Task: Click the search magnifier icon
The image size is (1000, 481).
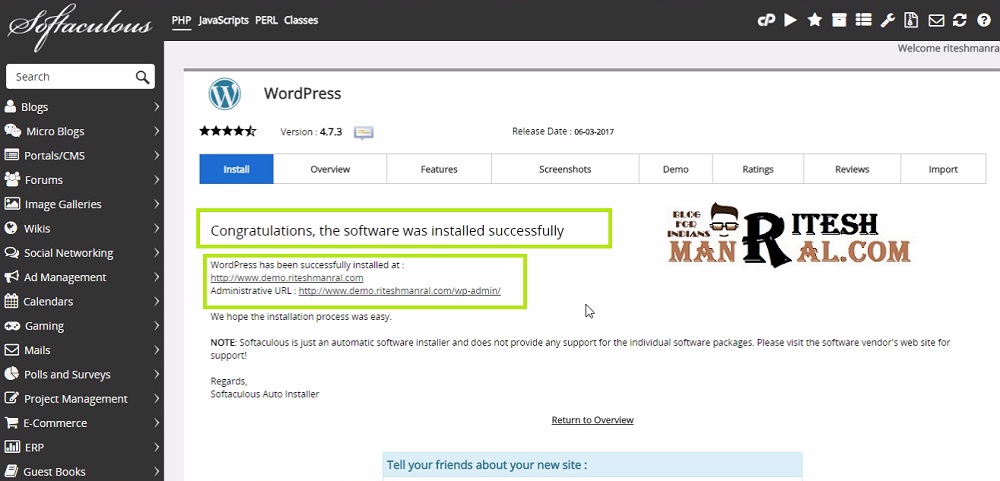Action: [142, 77]
